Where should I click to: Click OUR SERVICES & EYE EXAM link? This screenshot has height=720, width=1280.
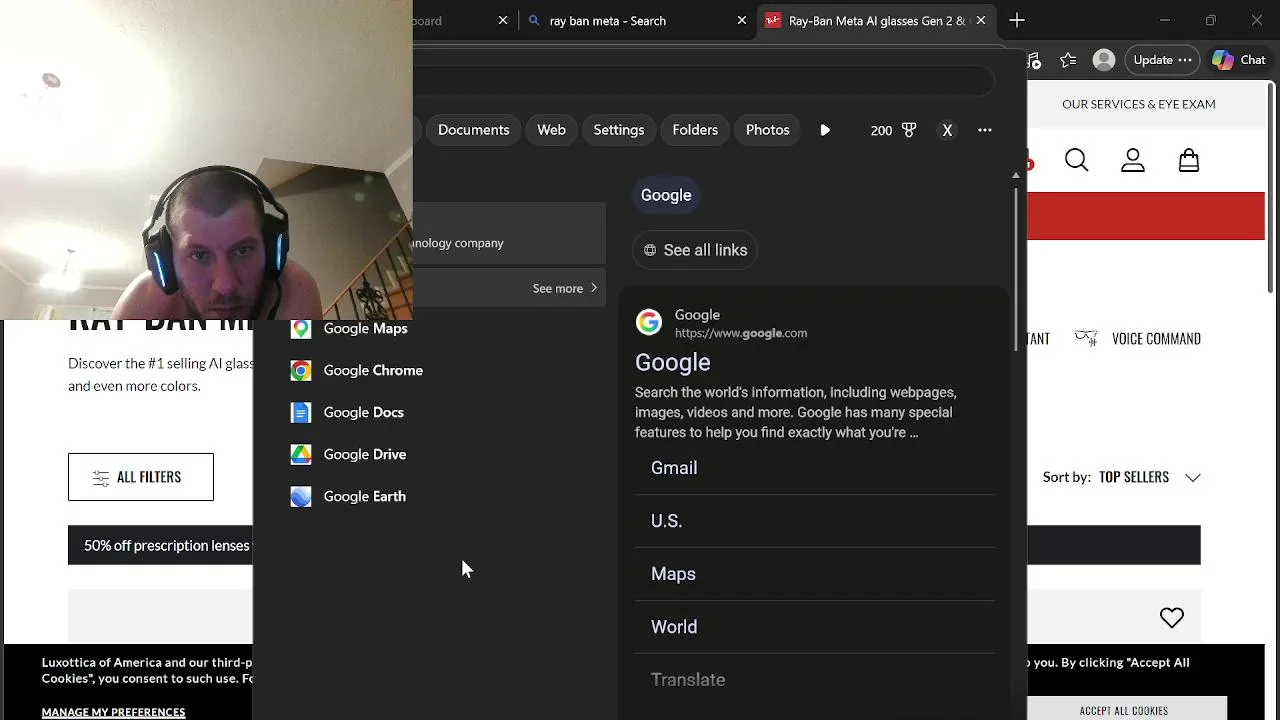(x=1139, y=104)
